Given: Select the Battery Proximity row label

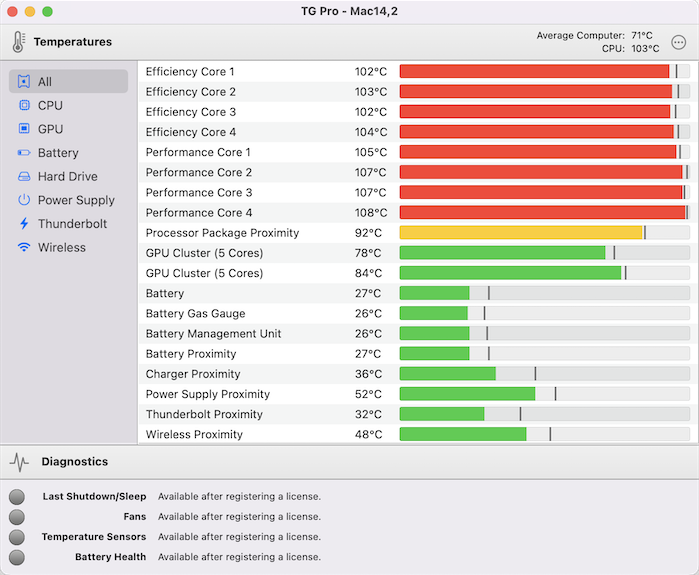Looking at the screenshot, I should coord(191,354).
